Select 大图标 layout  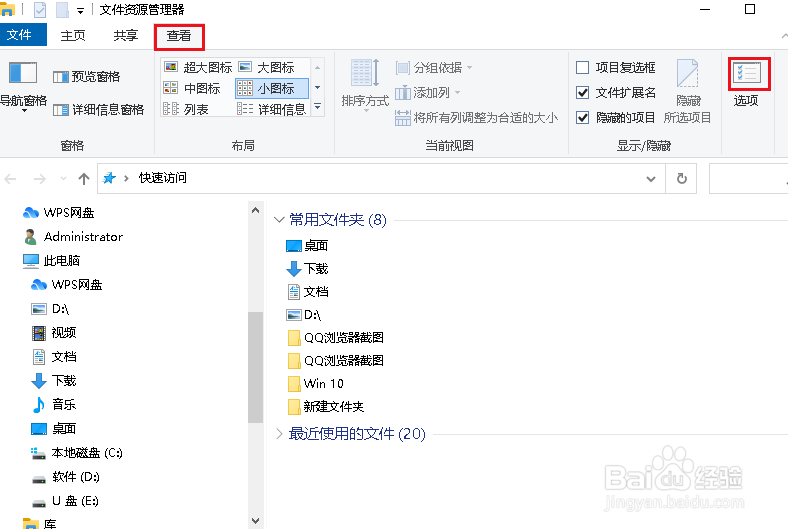[x=266, y=67]
